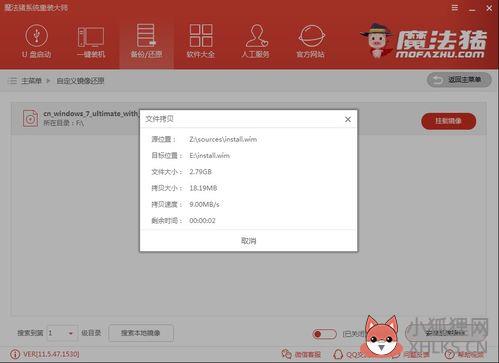This screenshot has width=499, height=363.
Task: Open the 人工服务 support icon
Action: (x=255, y=41)
